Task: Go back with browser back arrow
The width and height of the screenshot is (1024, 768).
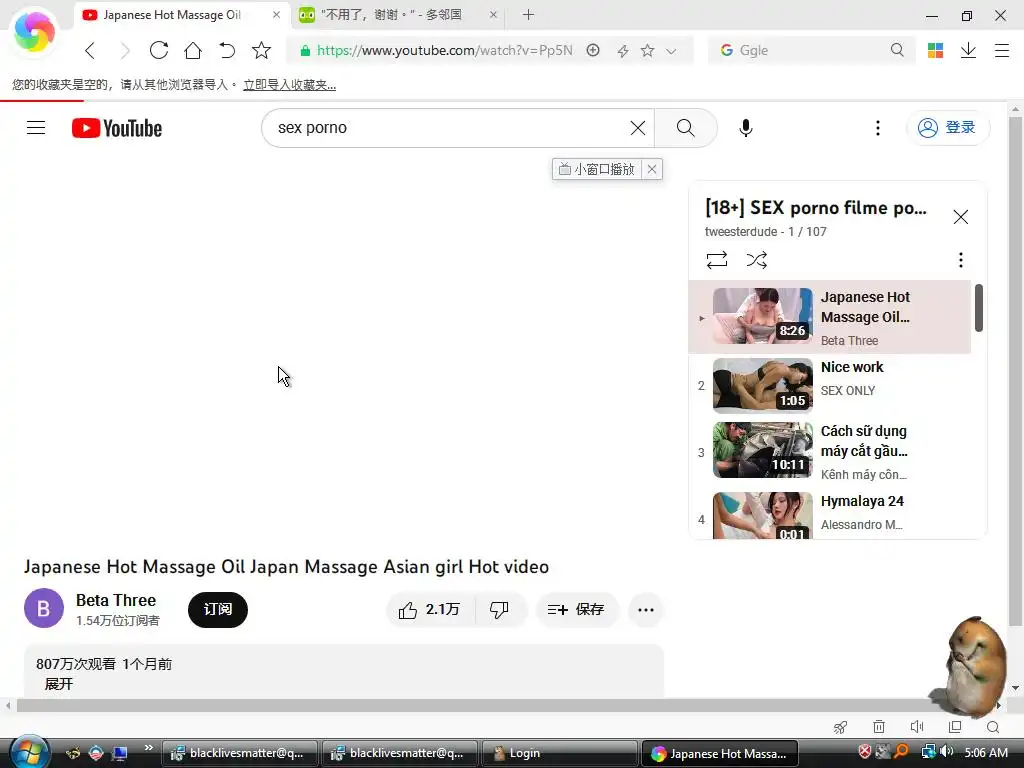Action: [90, 50]
